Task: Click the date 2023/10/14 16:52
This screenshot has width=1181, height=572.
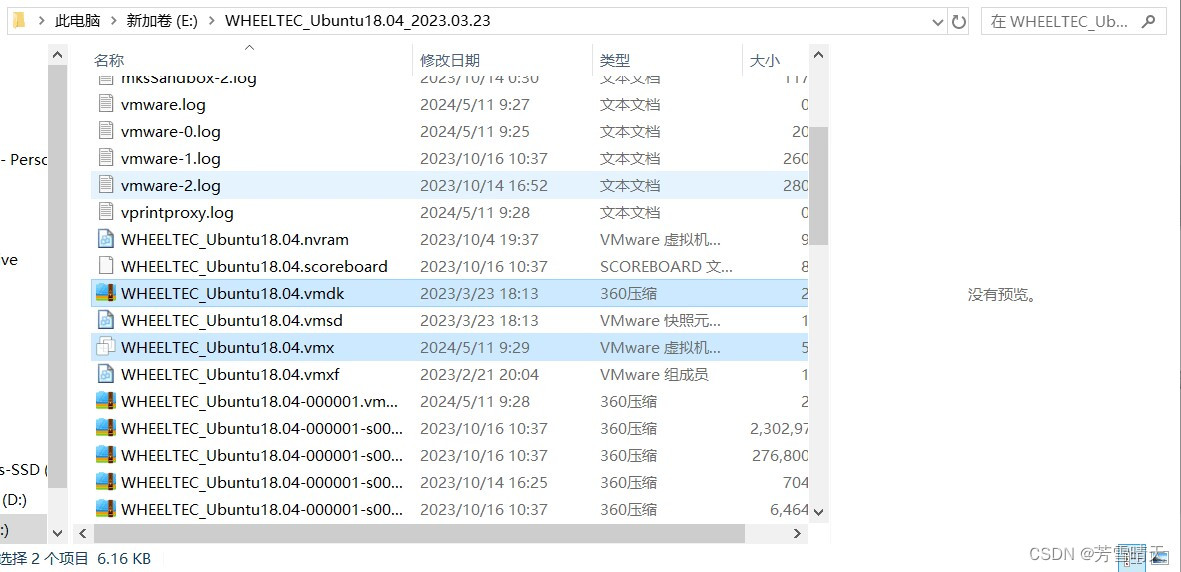Action: (x=484, y=186)
